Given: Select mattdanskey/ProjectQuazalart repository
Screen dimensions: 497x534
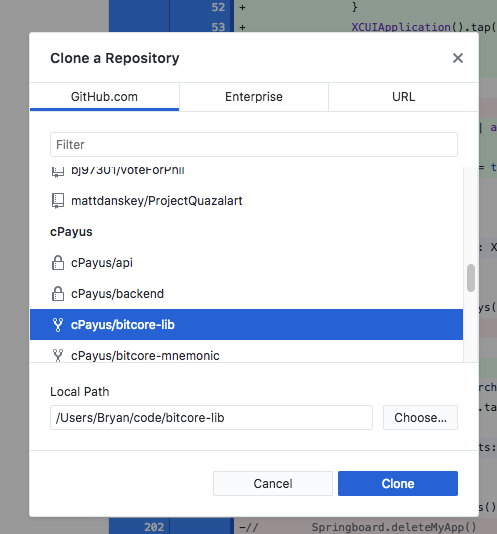Looking at the screenshot, I should [246, 201].
